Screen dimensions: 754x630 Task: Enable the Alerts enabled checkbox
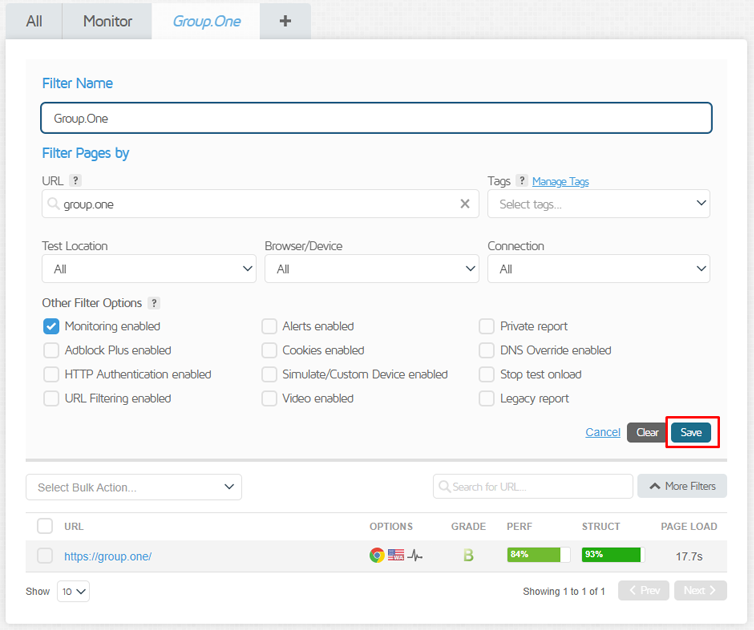coord(269,326)
